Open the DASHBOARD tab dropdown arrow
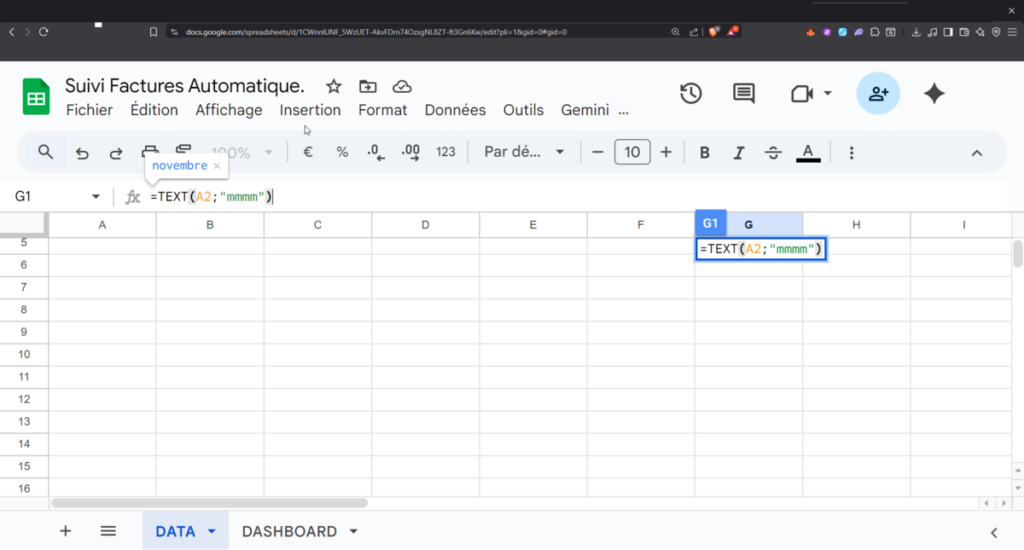This screenshot has height=550, width=1024. click(353, 531)
